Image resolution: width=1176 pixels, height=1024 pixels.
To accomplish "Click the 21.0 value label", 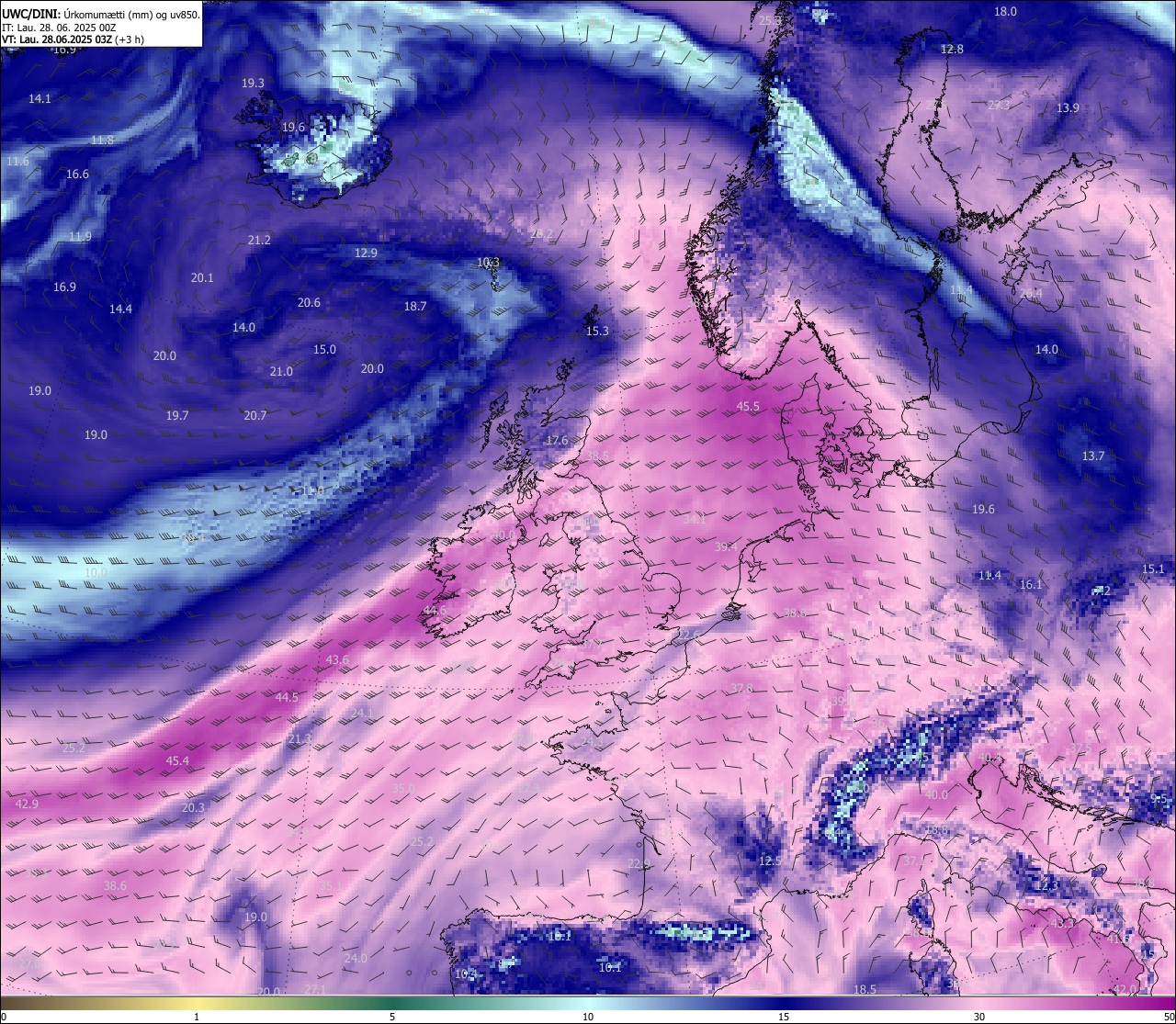I will [281, 371].
